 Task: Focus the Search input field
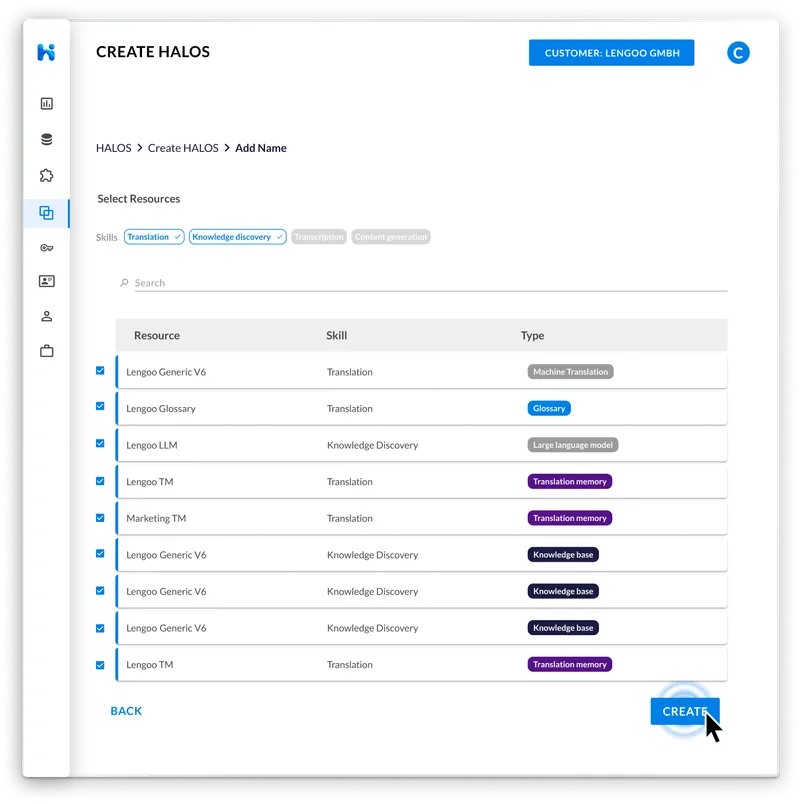click(431, 283)
